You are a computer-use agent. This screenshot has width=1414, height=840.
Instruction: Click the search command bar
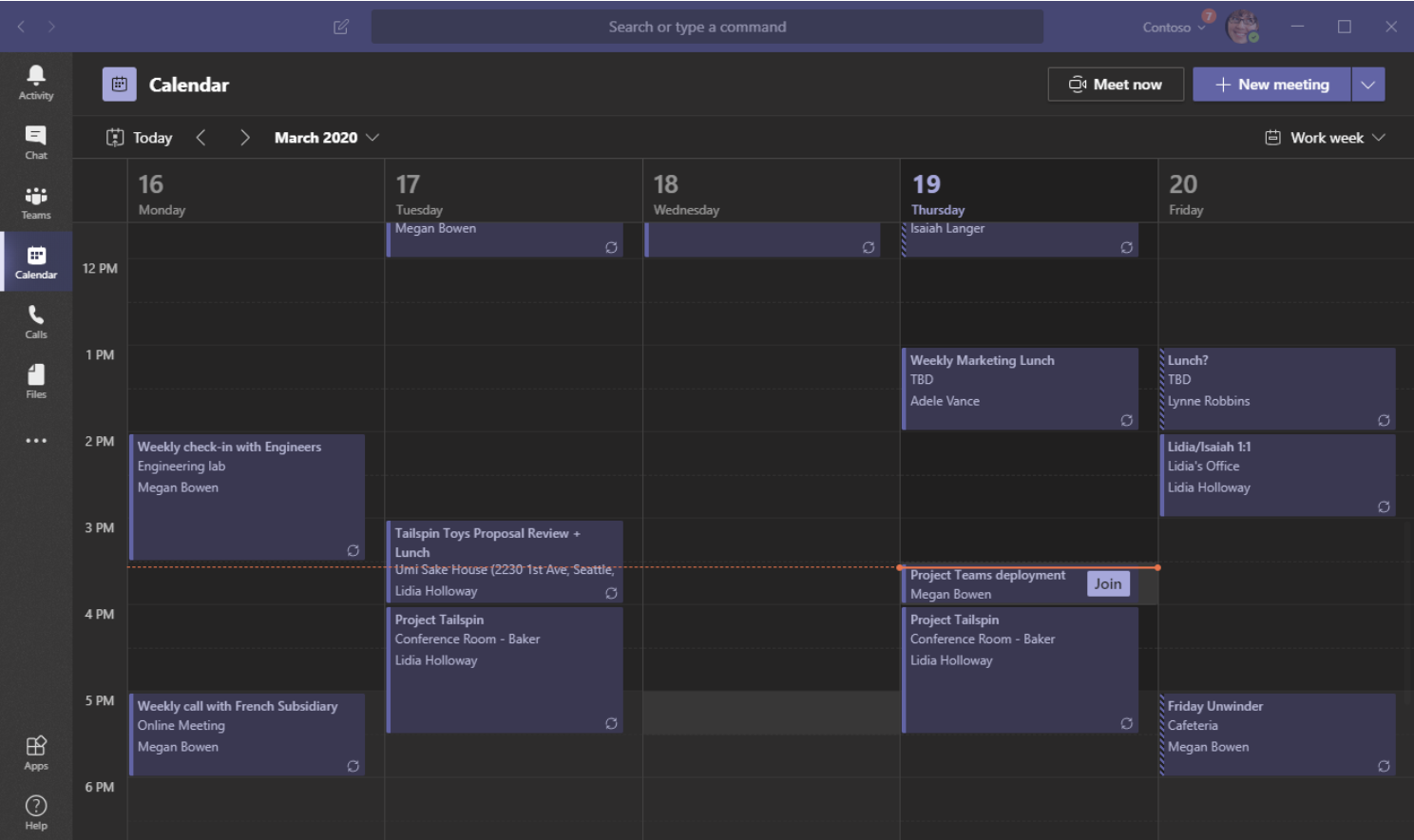[x=706, y=26]
